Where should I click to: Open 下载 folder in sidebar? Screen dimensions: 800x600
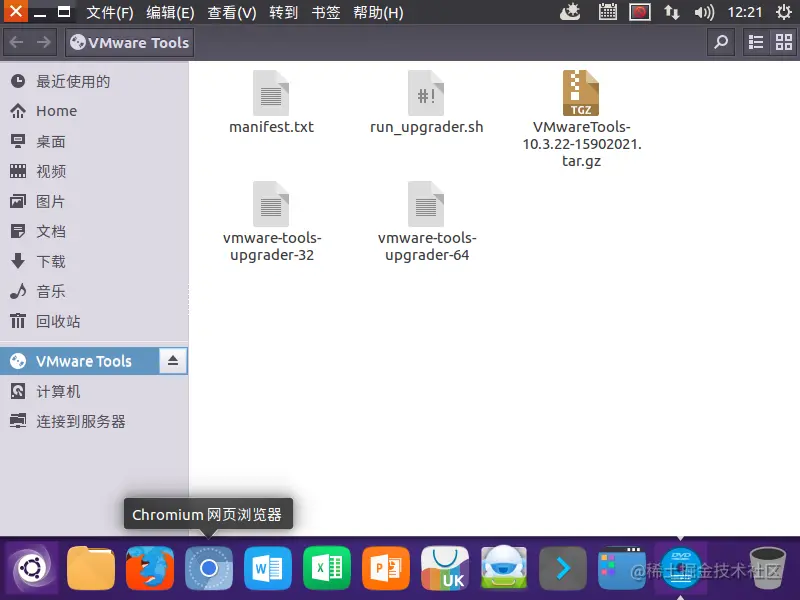click(94, 262)
